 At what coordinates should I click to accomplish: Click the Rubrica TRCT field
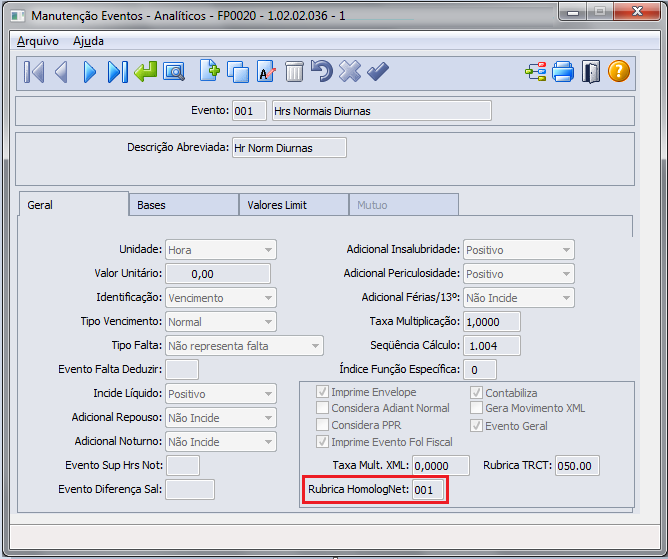[x=577, y=465]
